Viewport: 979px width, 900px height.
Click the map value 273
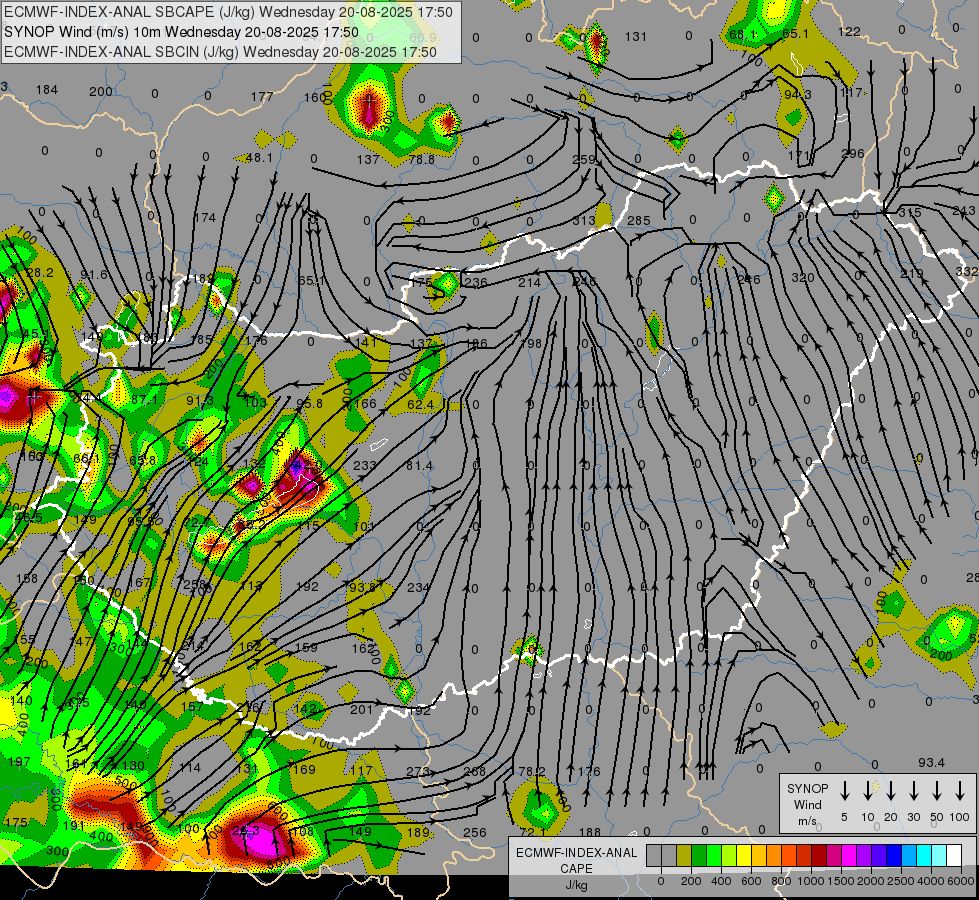tap(417, 772)
